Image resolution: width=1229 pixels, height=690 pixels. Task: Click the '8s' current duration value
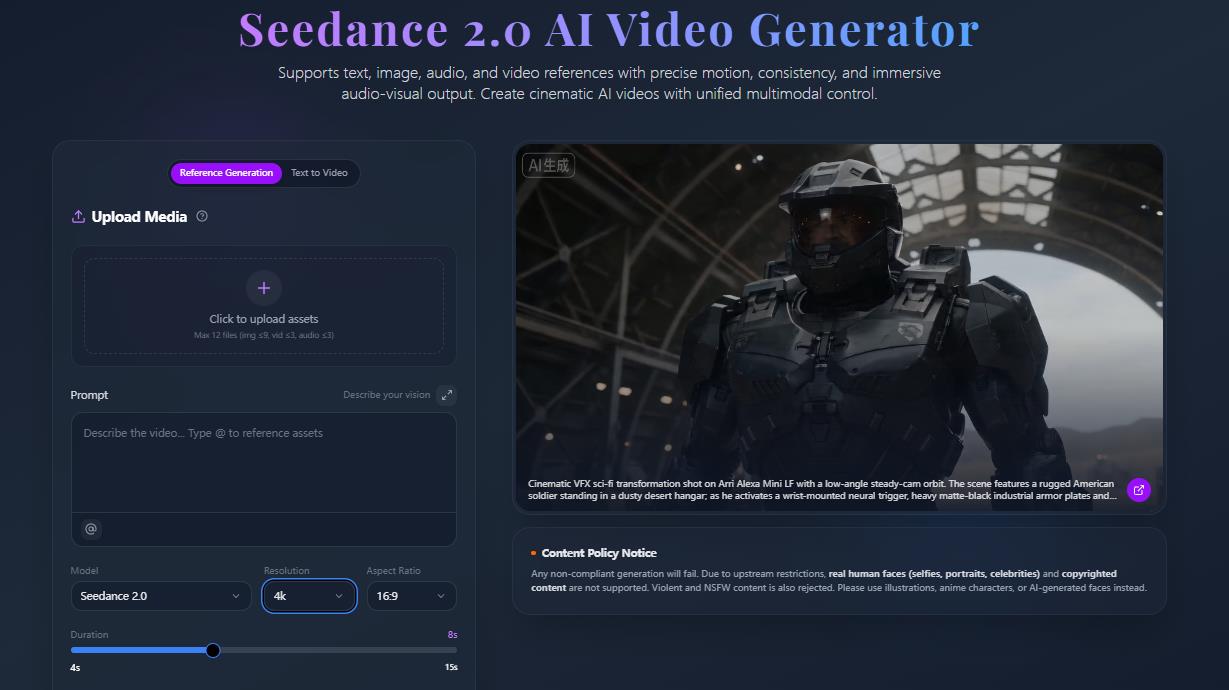point(452,635)
